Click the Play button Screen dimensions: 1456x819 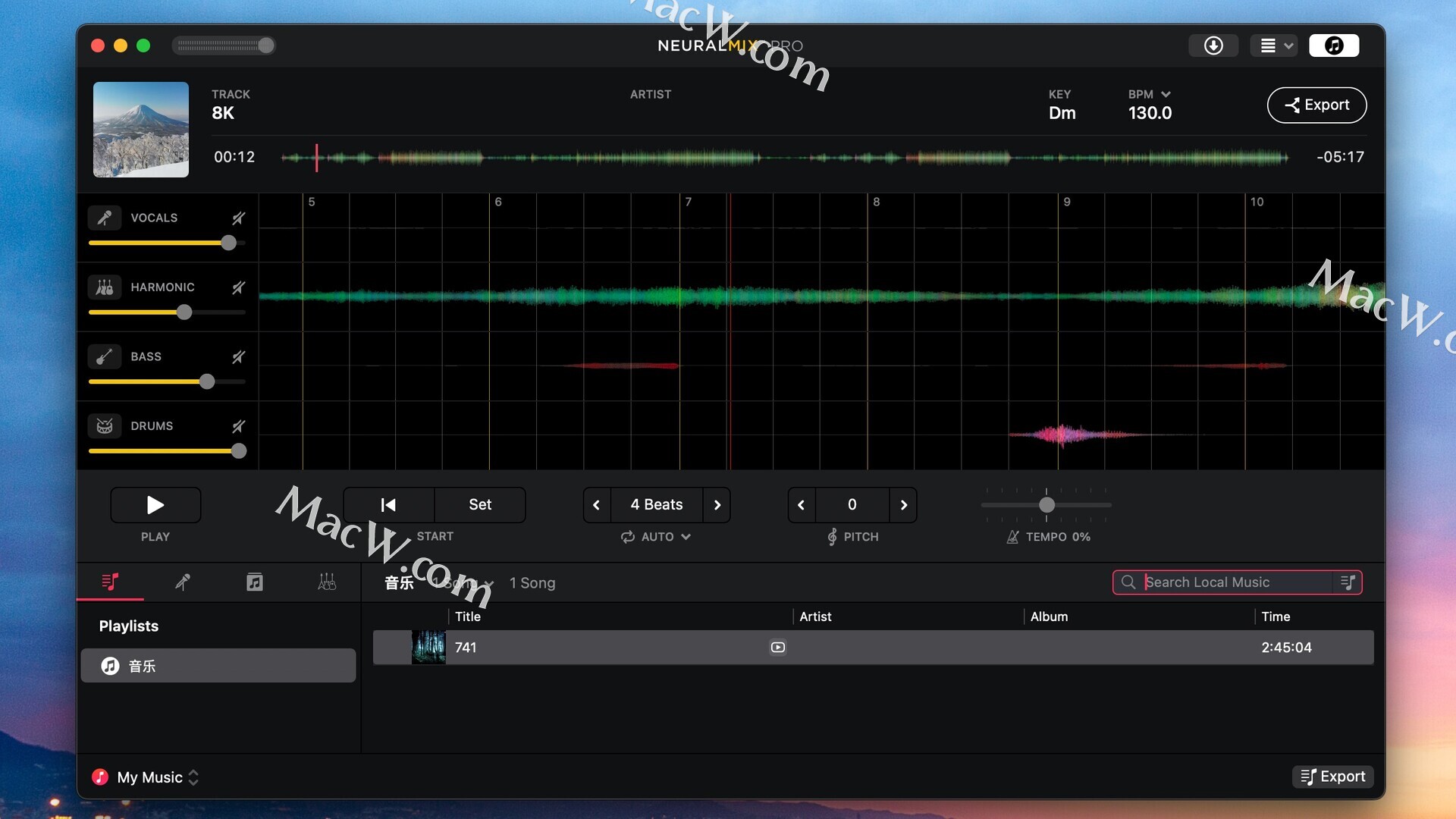tap(155, 505)
